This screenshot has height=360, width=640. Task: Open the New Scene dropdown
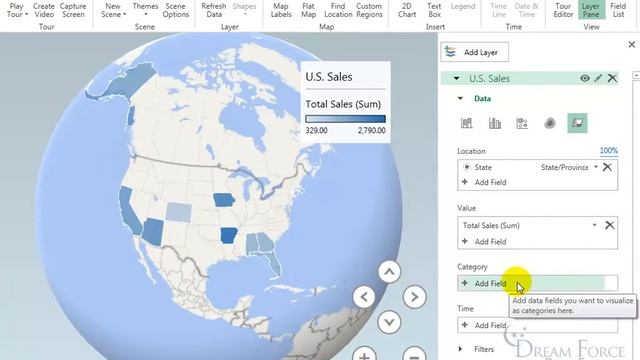pyautogui.click(x=113, y=10)
